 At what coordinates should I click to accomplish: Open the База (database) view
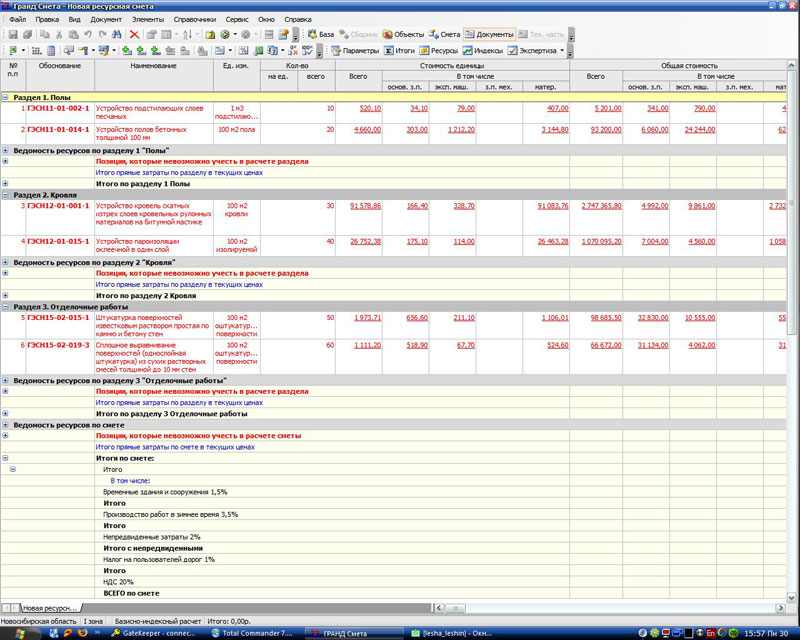319,34
